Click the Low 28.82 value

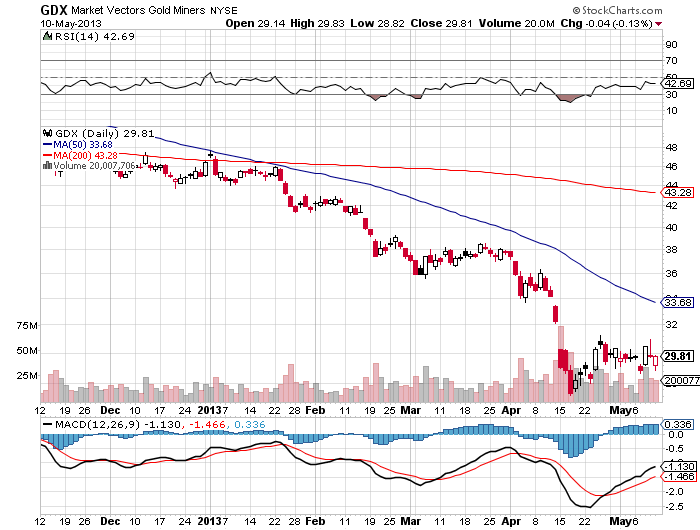pos(377,23)
